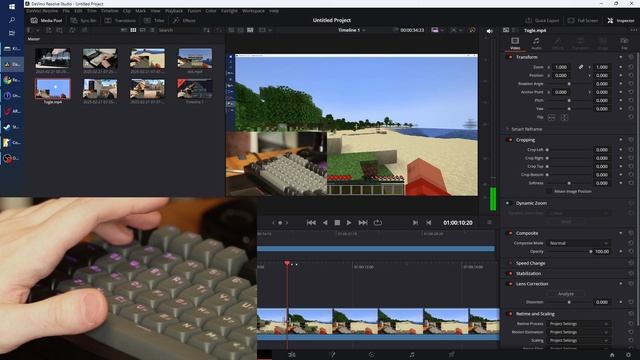This screenshot has height=360, width=640.
Task: Toggle the Stabilization section switch
Action: point(510,274)
